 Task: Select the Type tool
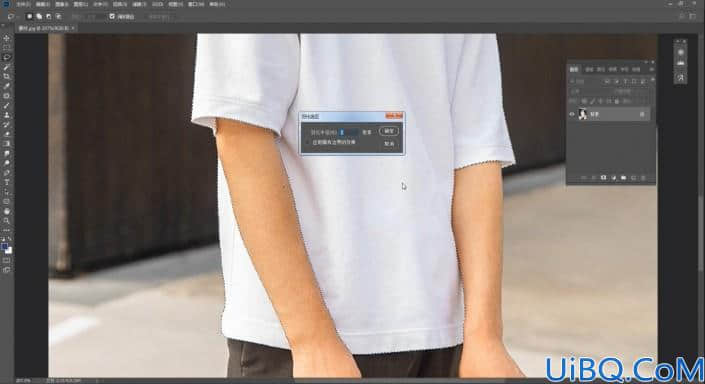[x=7, y=183]
